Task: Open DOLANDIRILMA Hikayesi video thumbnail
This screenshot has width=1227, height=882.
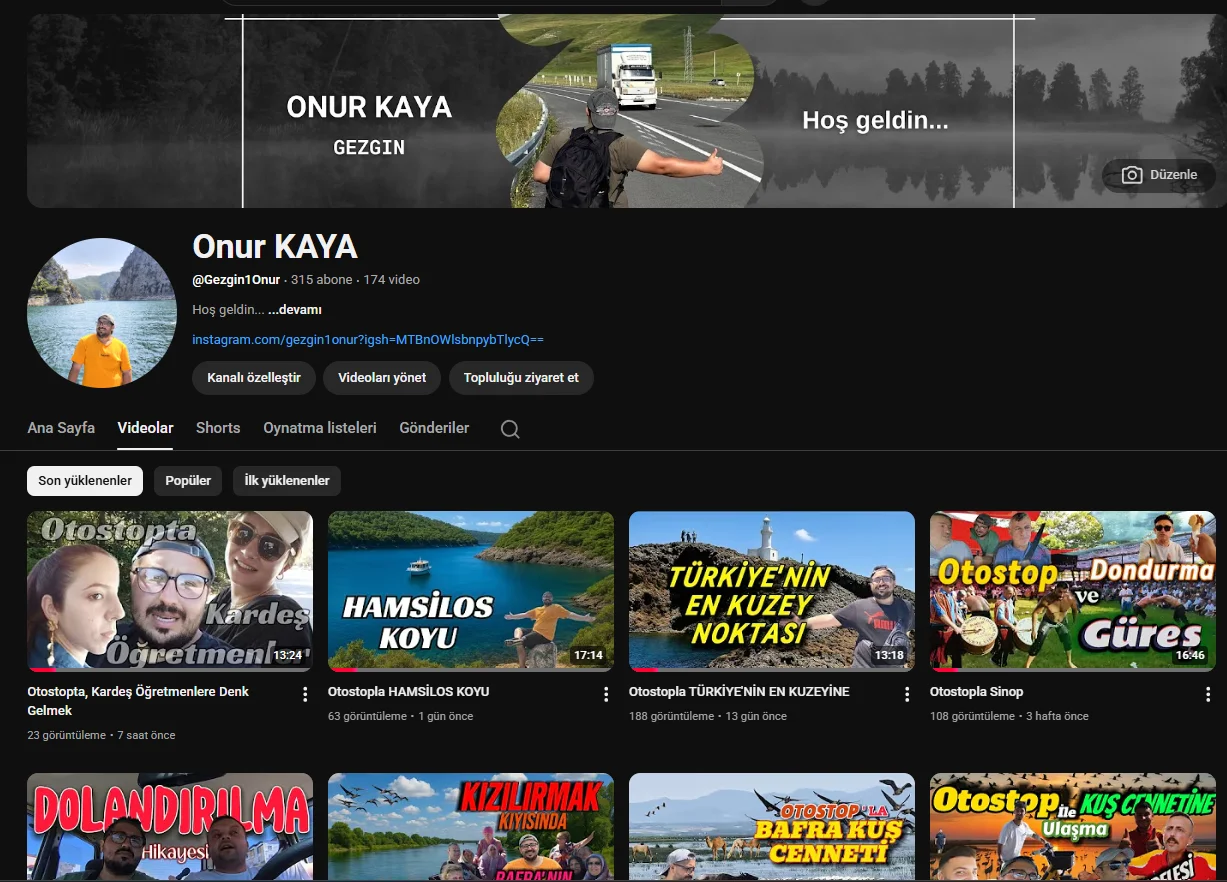Action: [170, 826]
